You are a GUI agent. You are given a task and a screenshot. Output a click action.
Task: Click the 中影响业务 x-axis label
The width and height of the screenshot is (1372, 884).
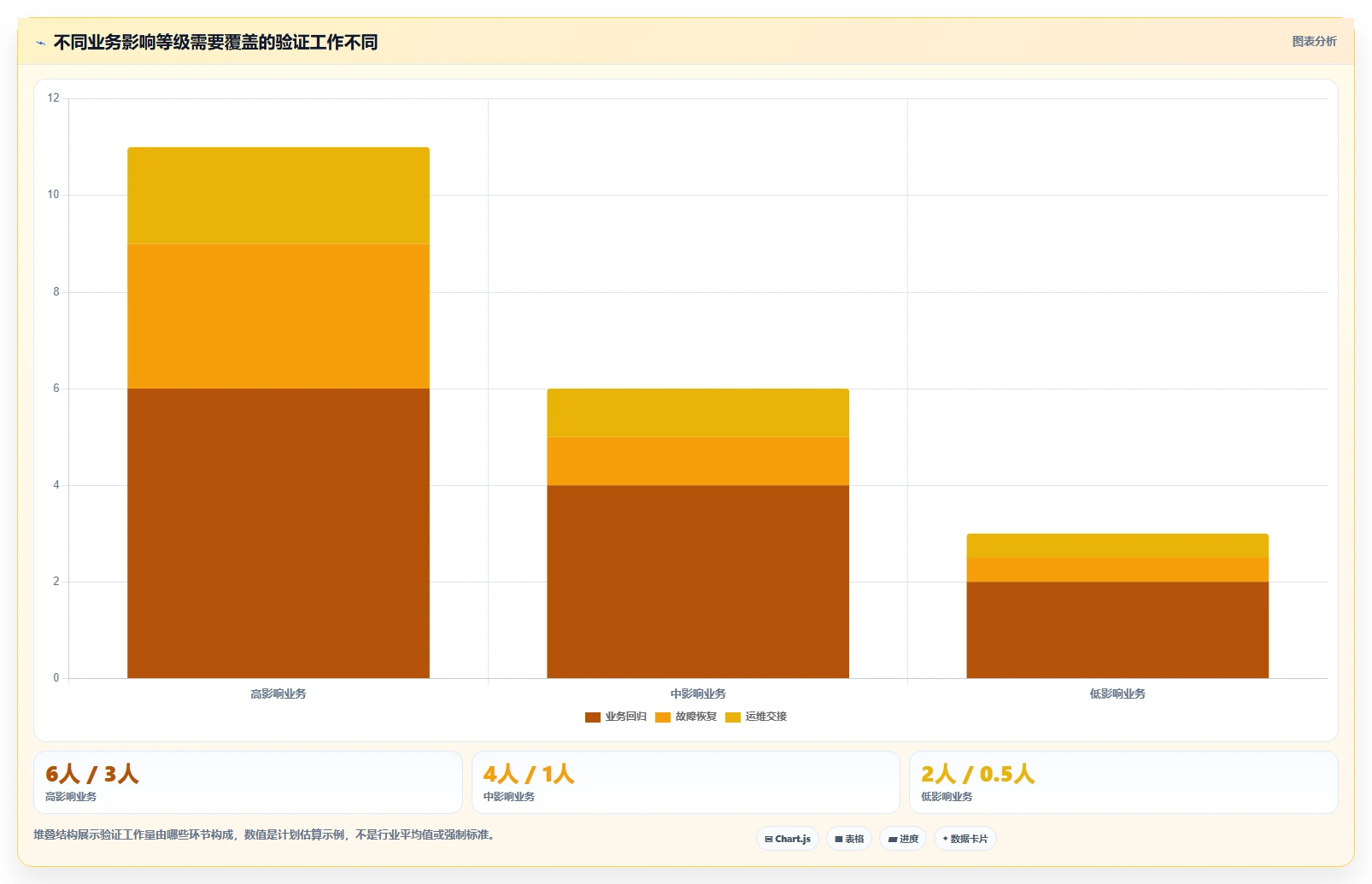point(698,694)
